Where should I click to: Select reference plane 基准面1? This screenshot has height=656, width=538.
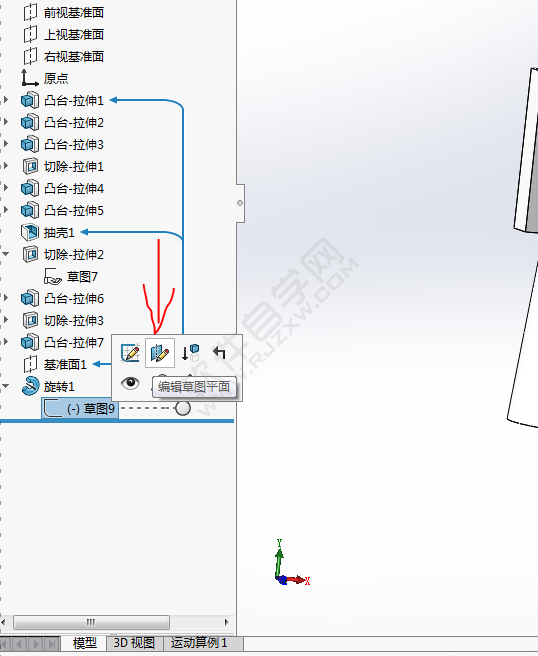pos(65,364)
